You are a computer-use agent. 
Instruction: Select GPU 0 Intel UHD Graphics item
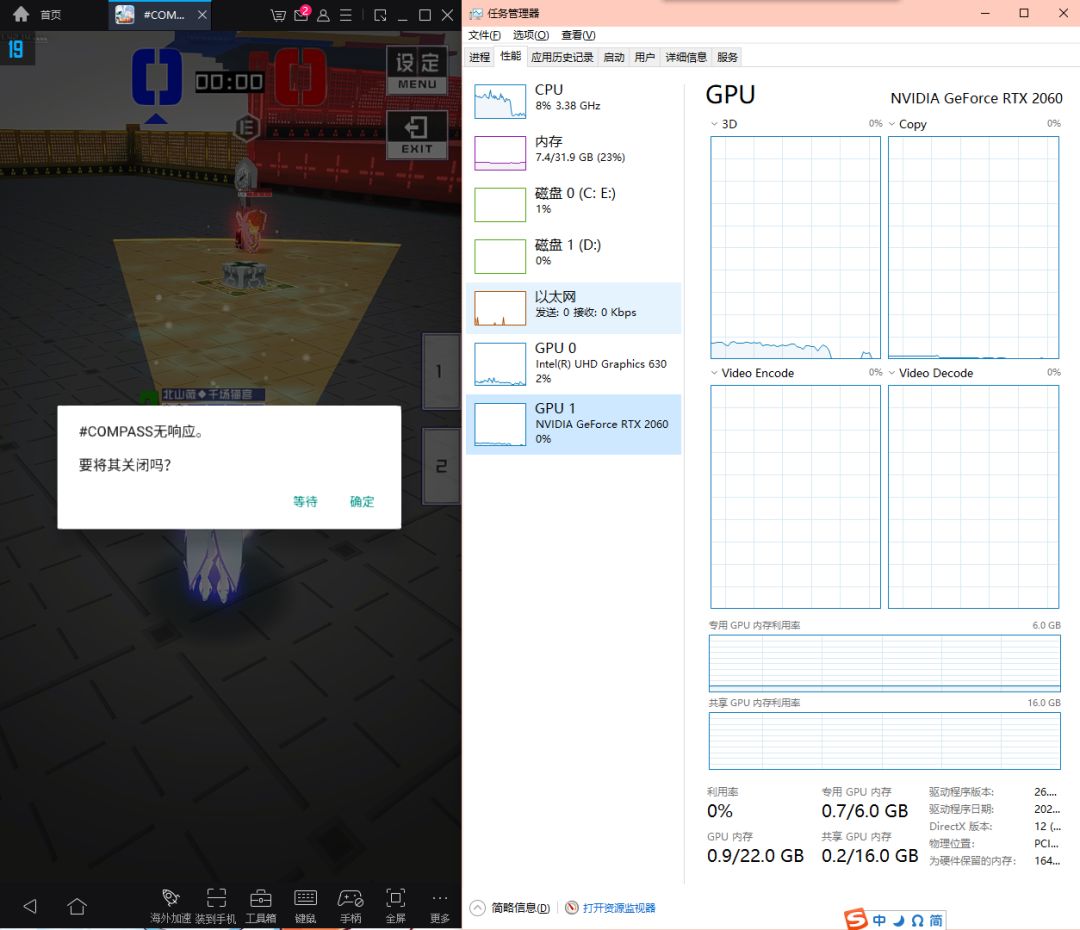pyautogui.click(x=574, y=364)
